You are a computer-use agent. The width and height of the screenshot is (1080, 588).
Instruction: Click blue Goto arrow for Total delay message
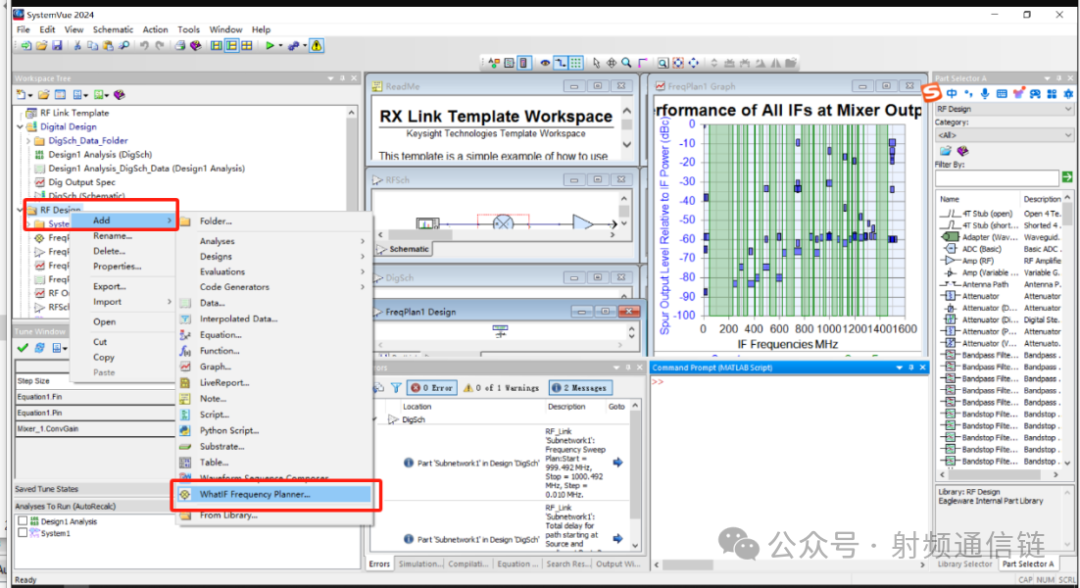pyautogui.click(x=618, y=538)
